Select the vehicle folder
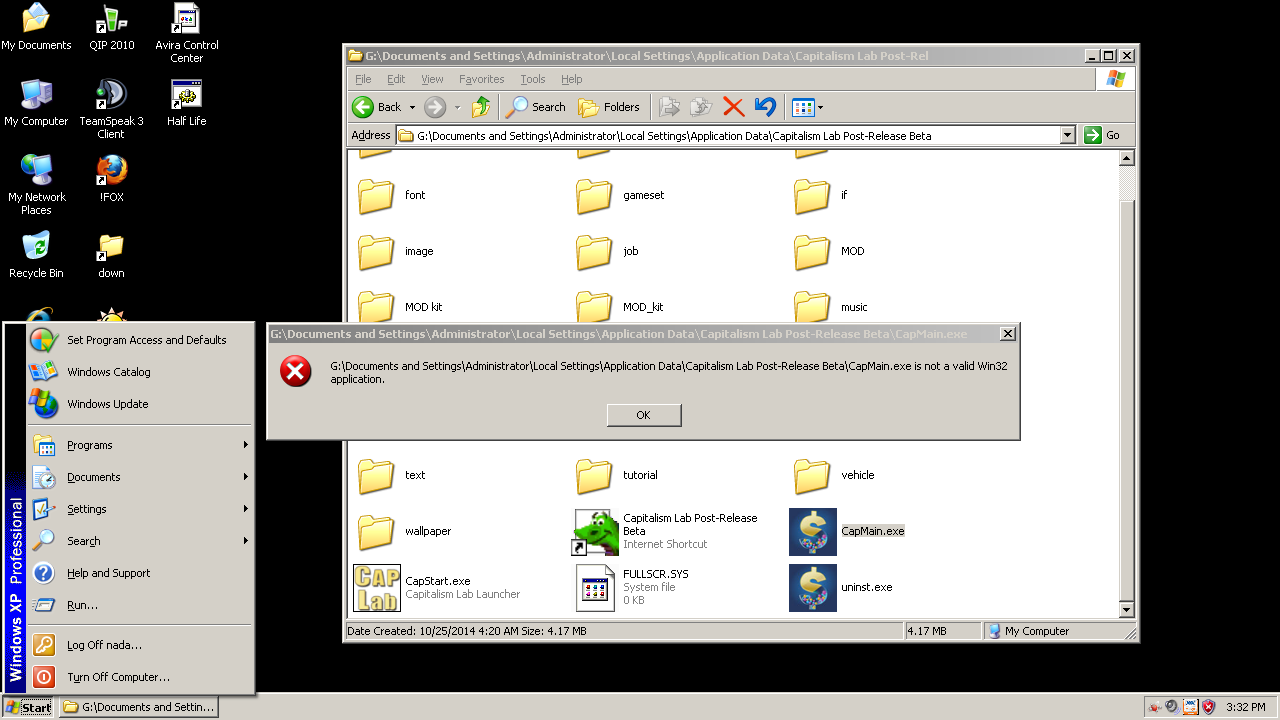Image resolution: width=1280 pixels, height=720 pixels. click(x=834, y=476)
